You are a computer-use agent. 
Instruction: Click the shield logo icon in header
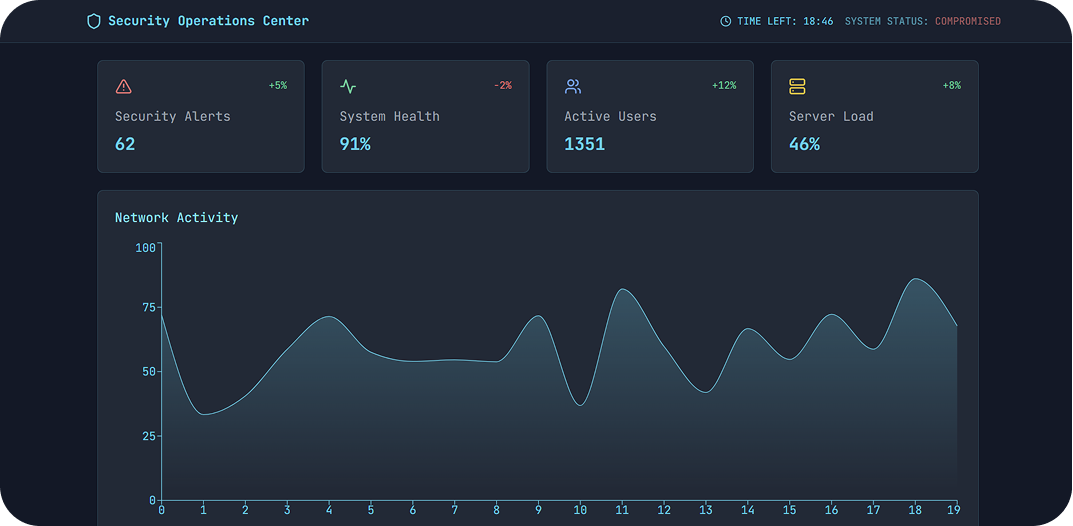94,21
